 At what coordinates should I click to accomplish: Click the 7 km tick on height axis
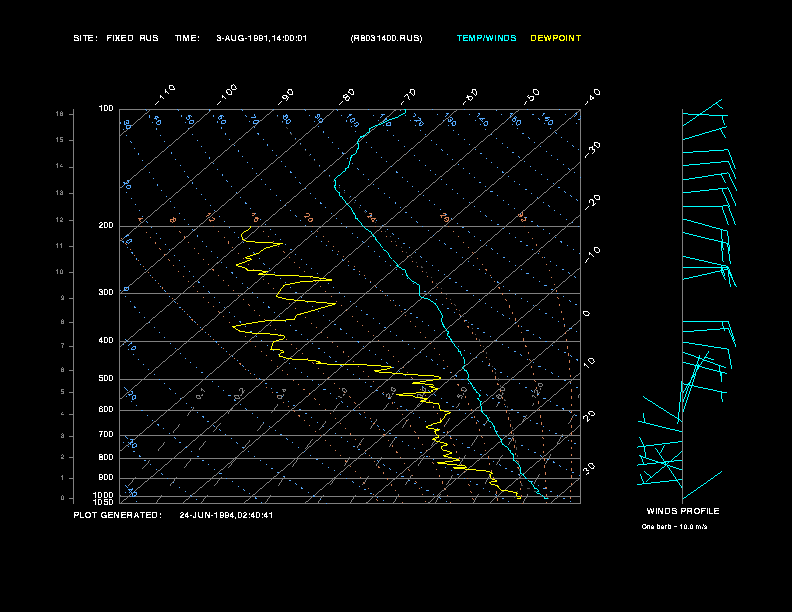click(63, 346)
